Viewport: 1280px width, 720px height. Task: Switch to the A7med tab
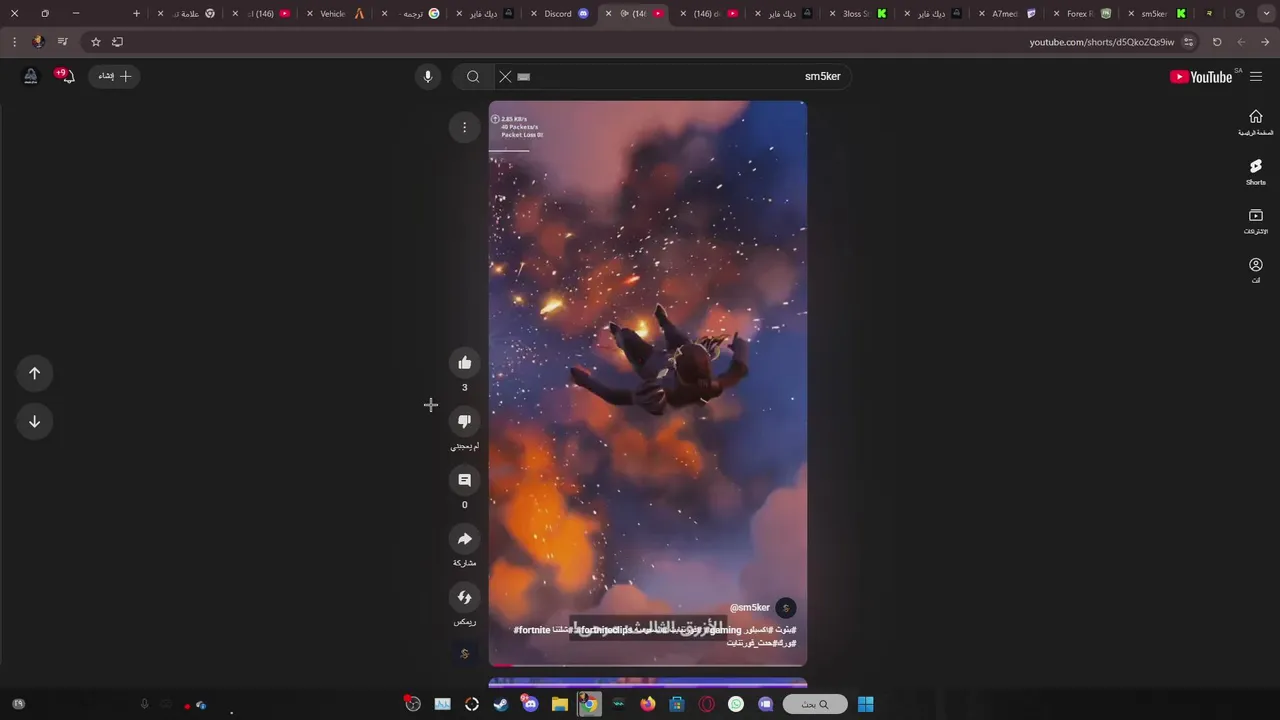pos(1013,14)
